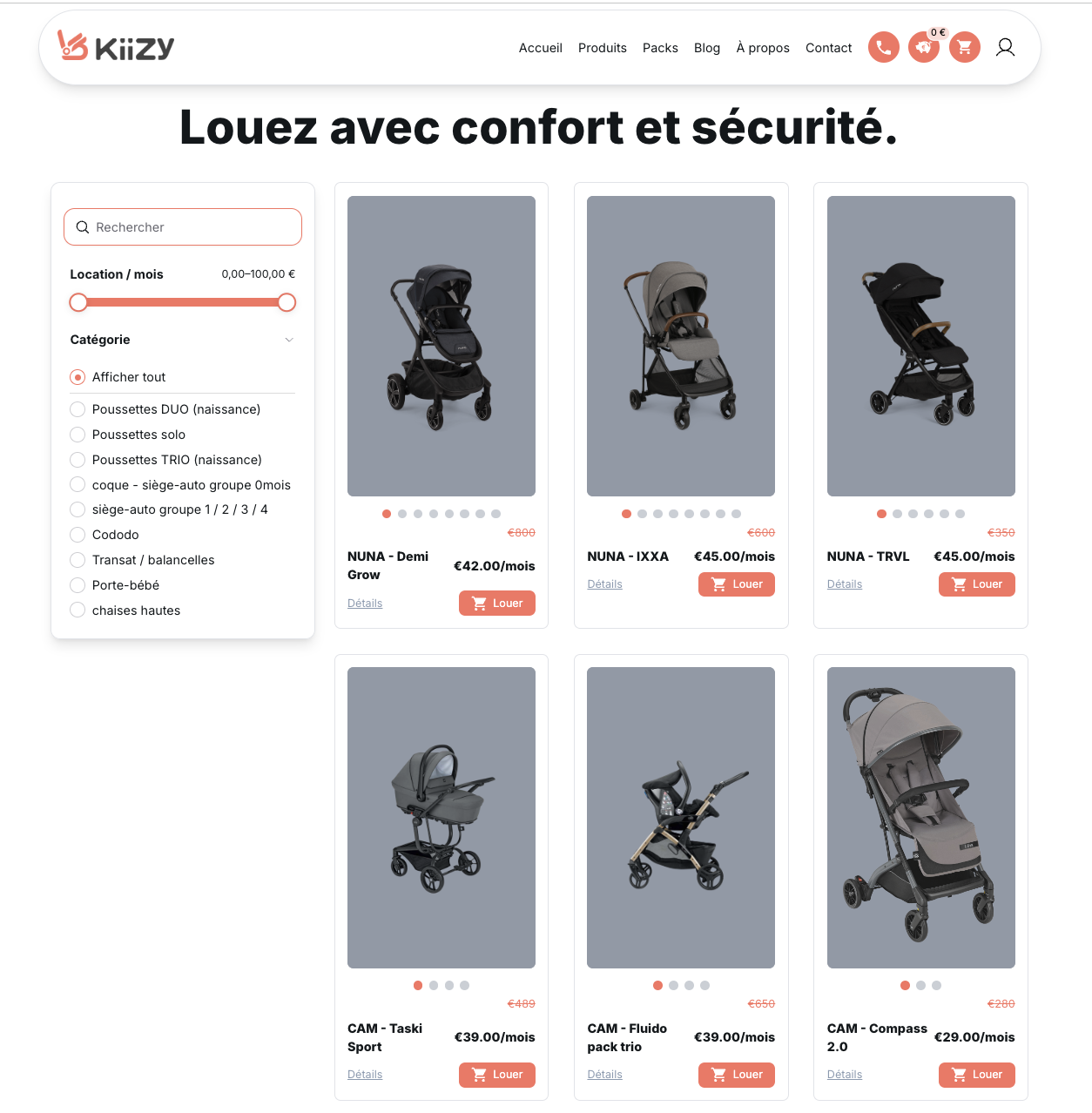Show second image dot of NUNA - IXXA
Screen dimensions: 1092x1113
coord(642,514)
